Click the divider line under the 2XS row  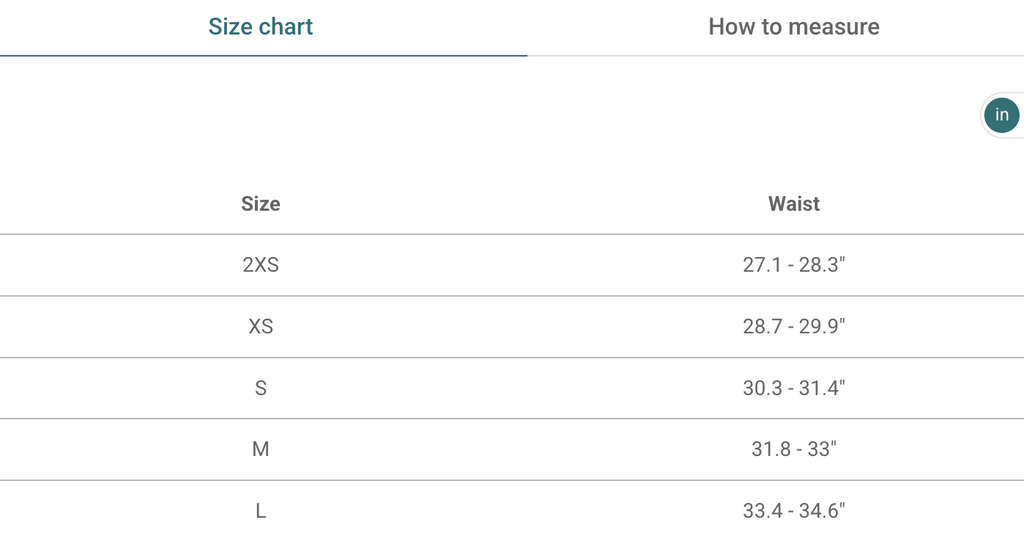[512, 296]
